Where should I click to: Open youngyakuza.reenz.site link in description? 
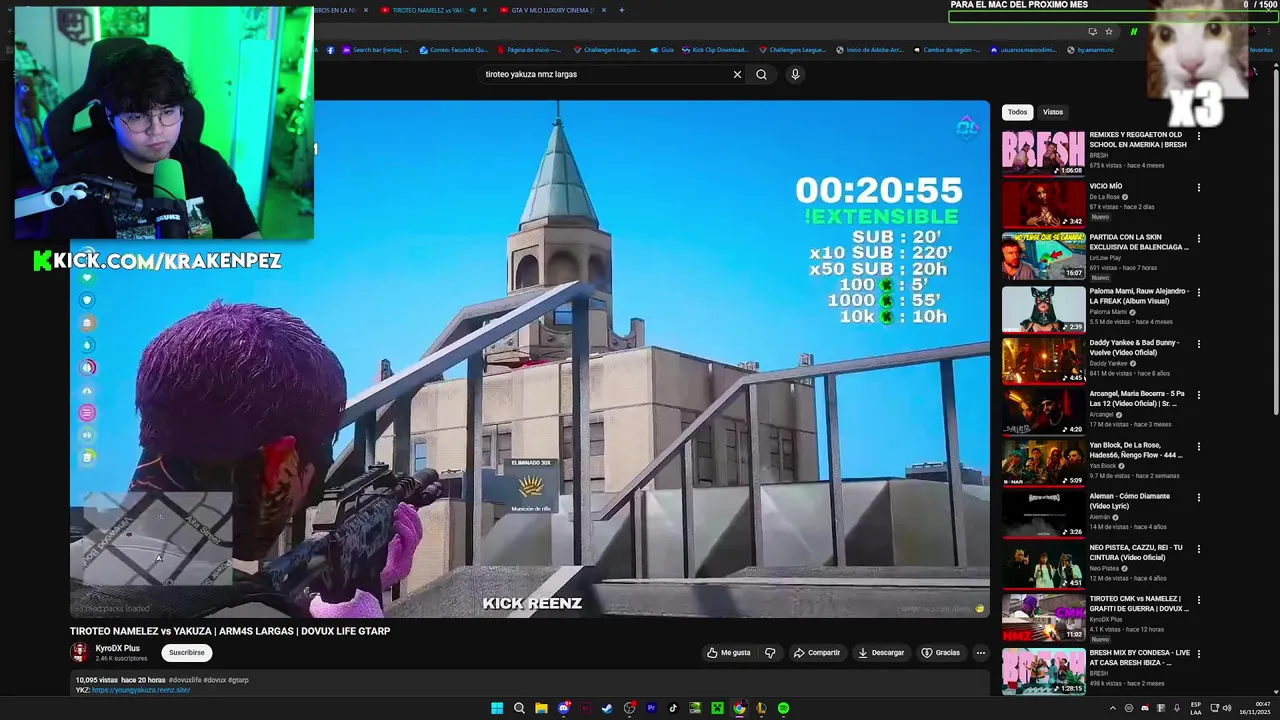(x=141, y=690)
